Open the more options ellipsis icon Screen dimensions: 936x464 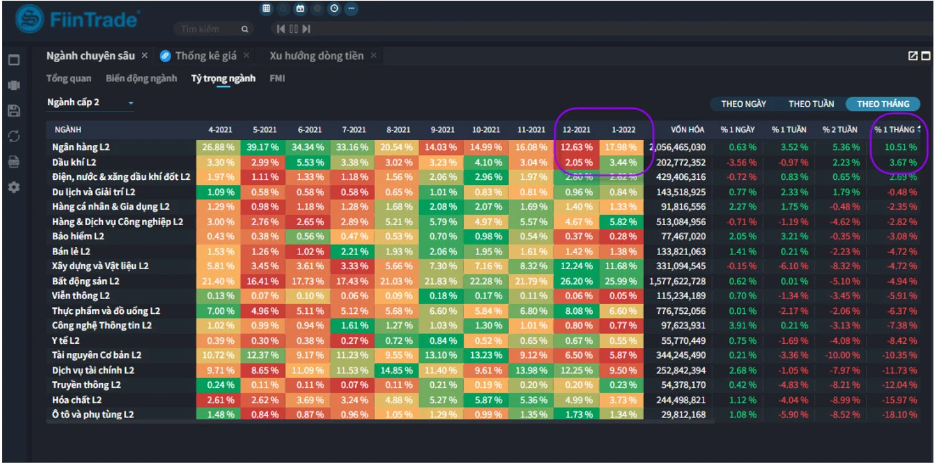[352, 8]
